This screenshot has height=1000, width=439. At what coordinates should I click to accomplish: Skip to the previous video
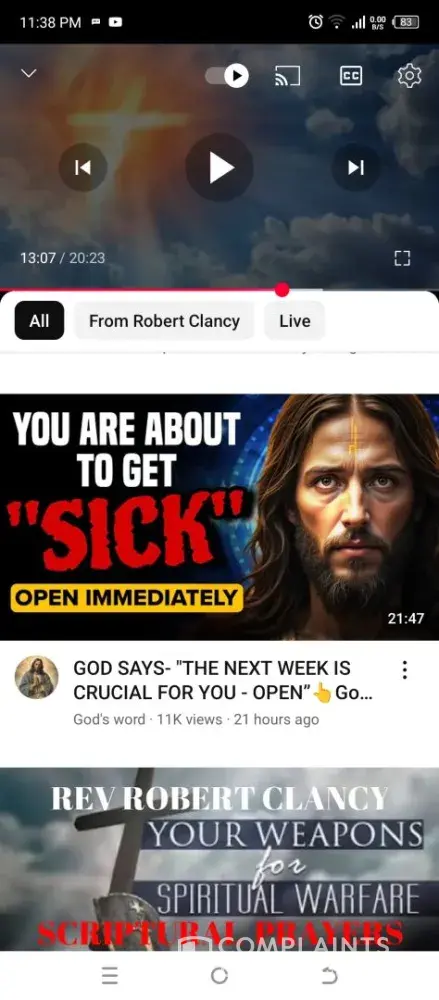coord(83,167)
